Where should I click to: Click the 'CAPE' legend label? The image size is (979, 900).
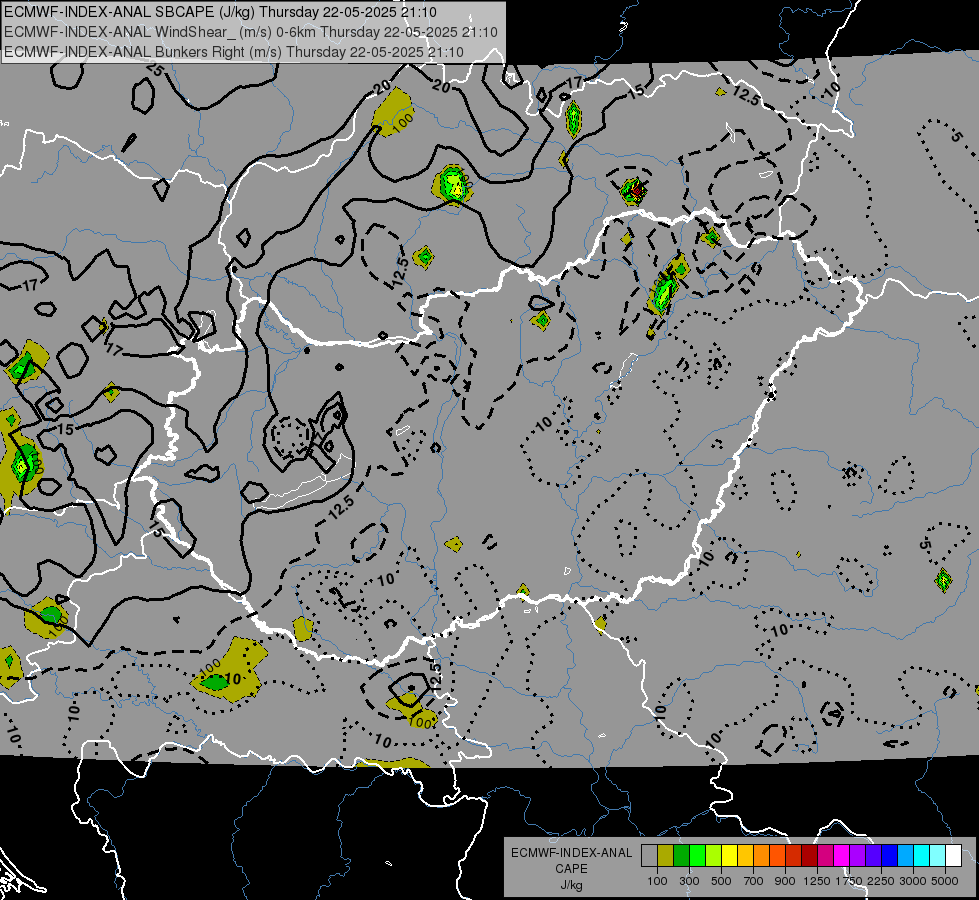pyautogui.click(x=571, y=869)
